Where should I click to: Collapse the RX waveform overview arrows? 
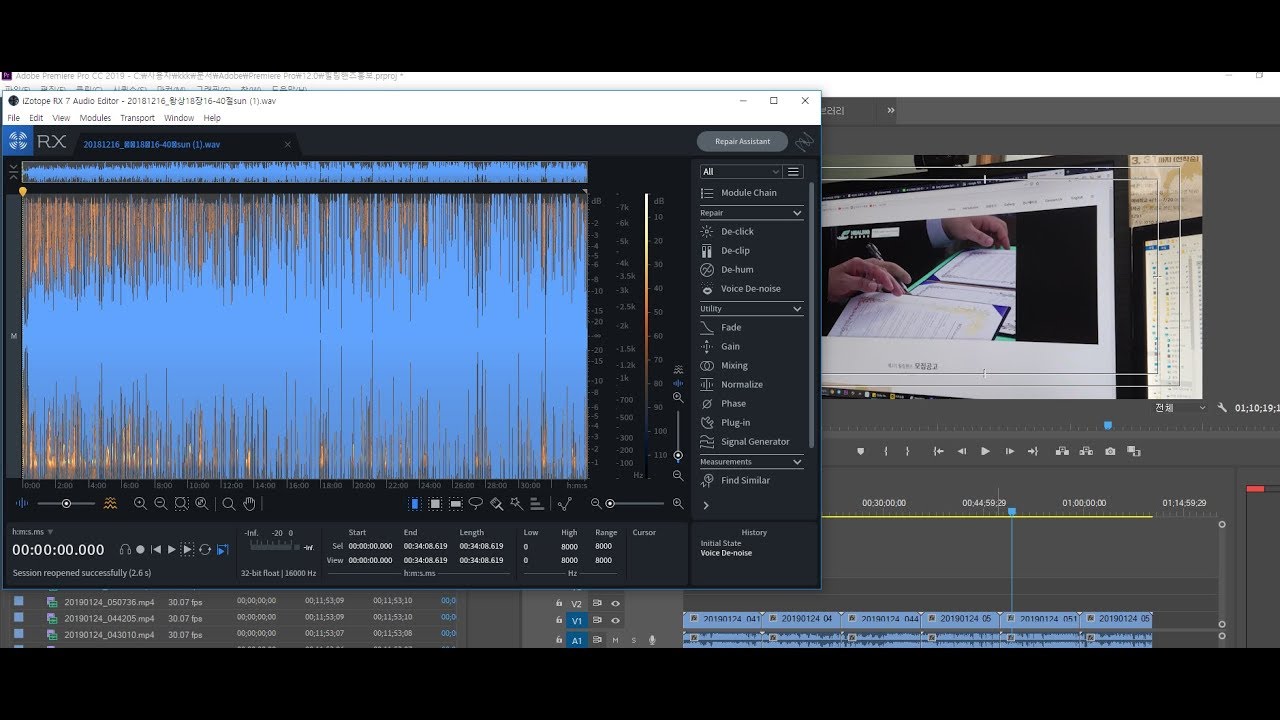point(13,171)
